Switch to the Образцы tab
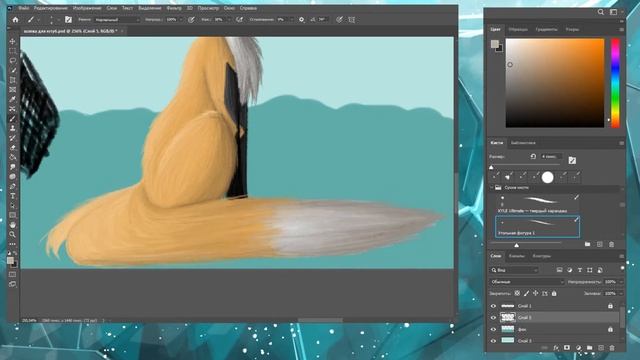The width and height of the screenshot is (640, 360). 518,29
